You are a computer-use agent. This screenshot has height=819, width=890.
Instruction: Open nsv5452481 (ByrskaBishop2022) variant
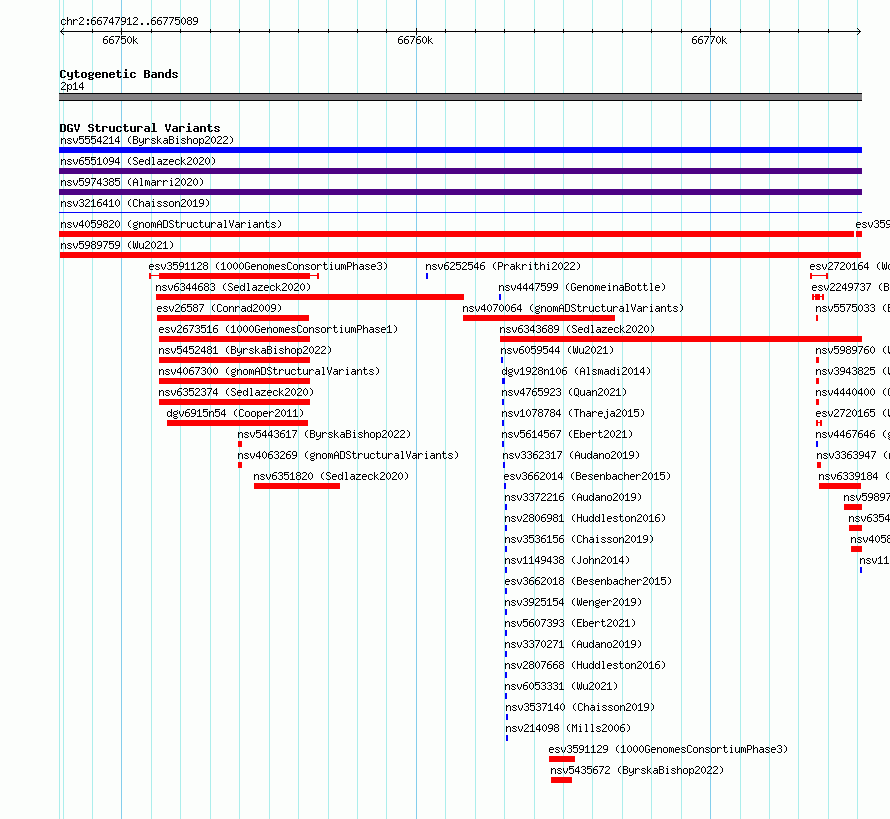tap(245, 350)
